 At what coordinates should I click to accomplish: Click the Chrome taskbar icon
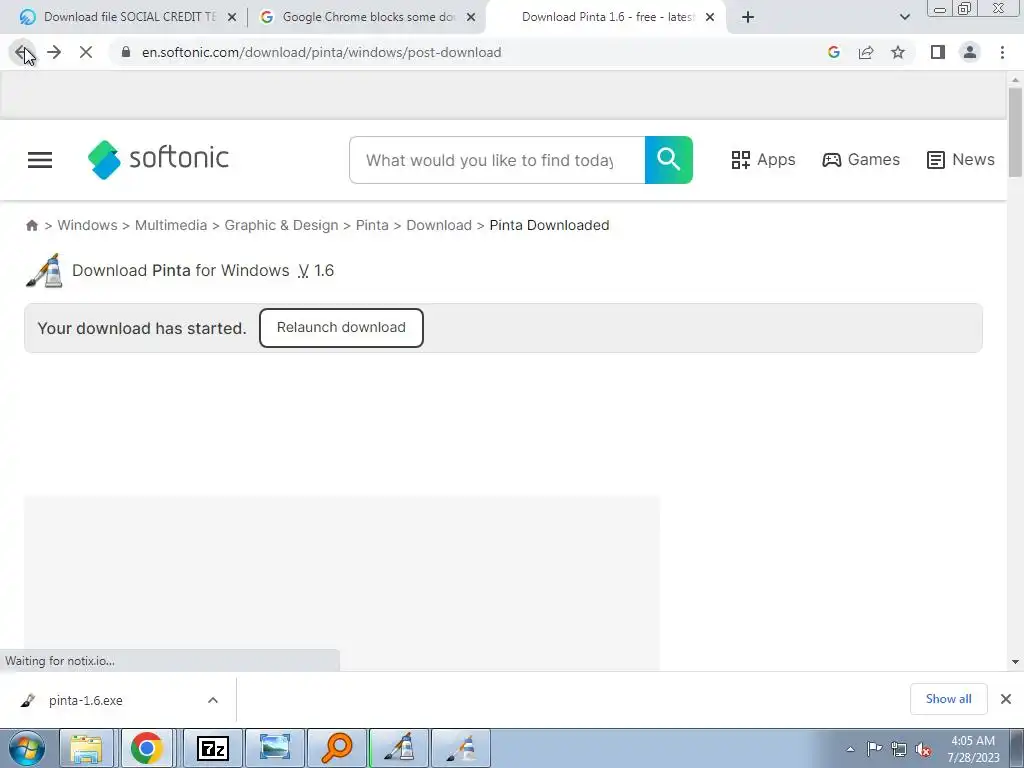click(147, 748)
